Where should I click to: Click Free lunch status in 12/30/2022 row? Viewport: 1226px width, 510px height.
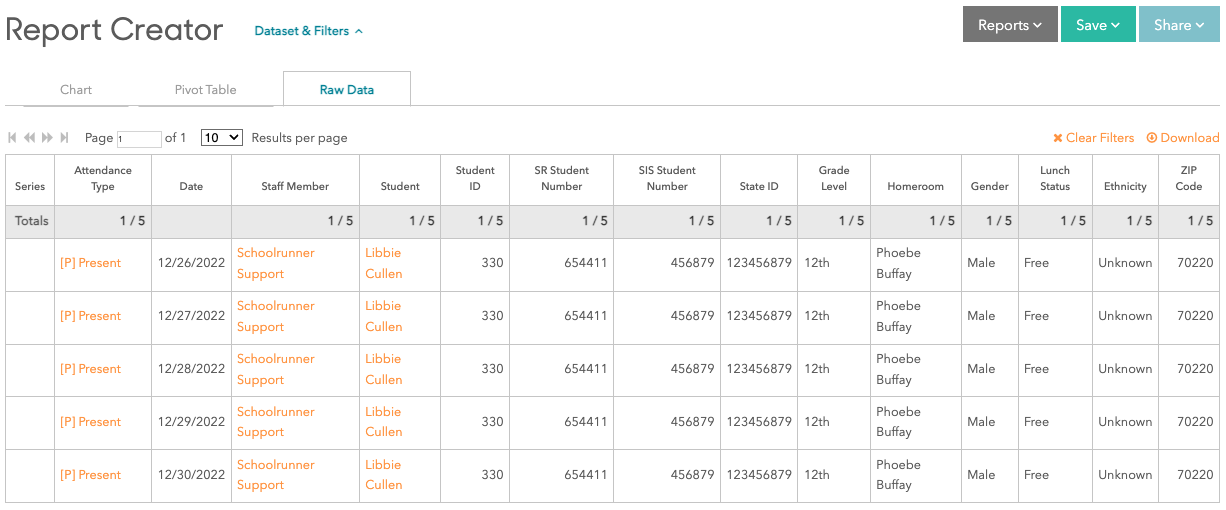[1036, 475]
